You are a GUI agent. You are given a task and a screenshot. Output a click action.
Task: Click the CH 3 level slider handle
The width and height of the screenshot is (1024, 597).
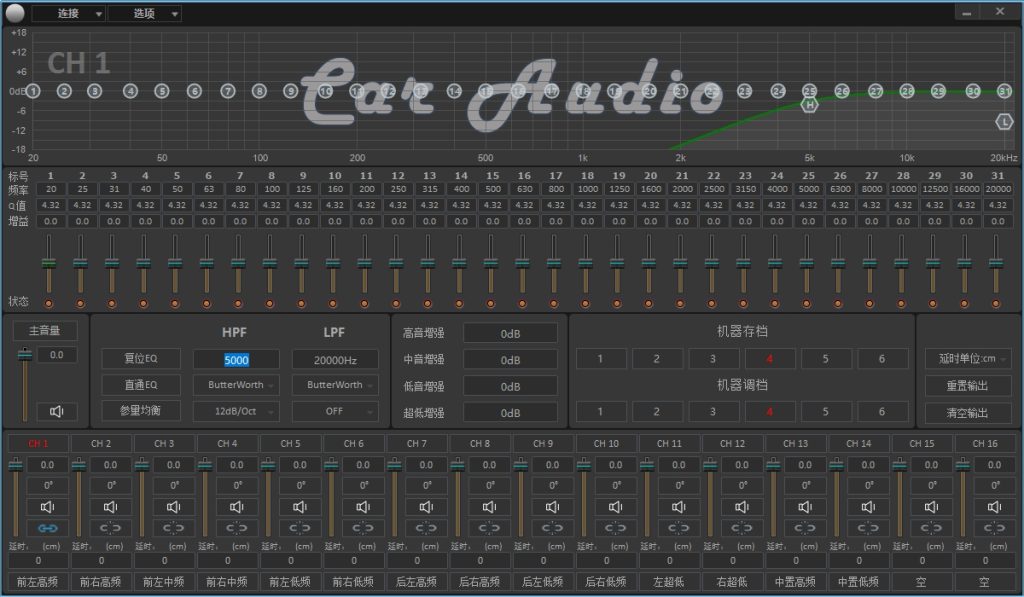click(x=142, y=465)
